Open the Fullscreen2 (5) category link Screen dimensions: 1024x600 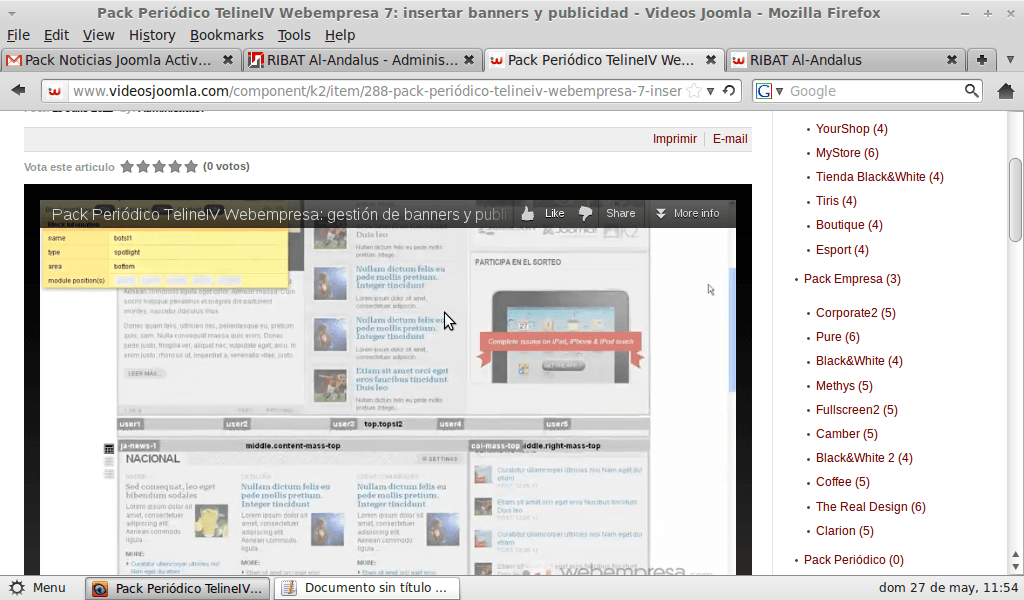point(857,410)
